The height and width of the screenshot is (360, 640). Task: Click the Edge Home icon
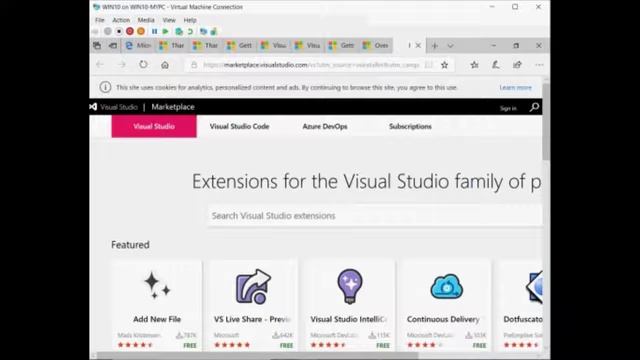[x=165, y=65]
